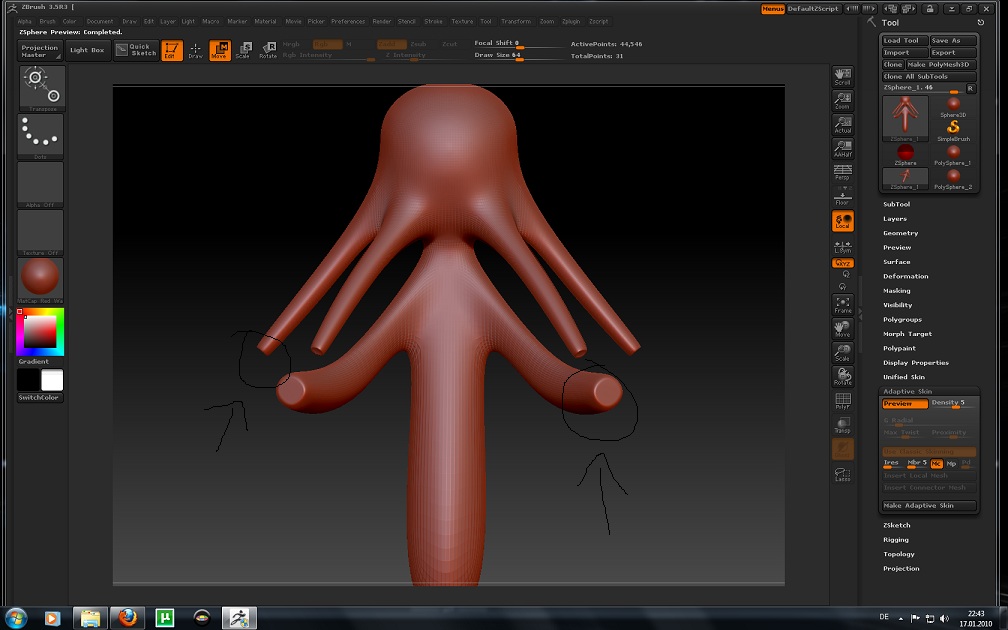Toggle Perspective view with Persp button
Viewport: 1008px width, 630px height.
843,172
